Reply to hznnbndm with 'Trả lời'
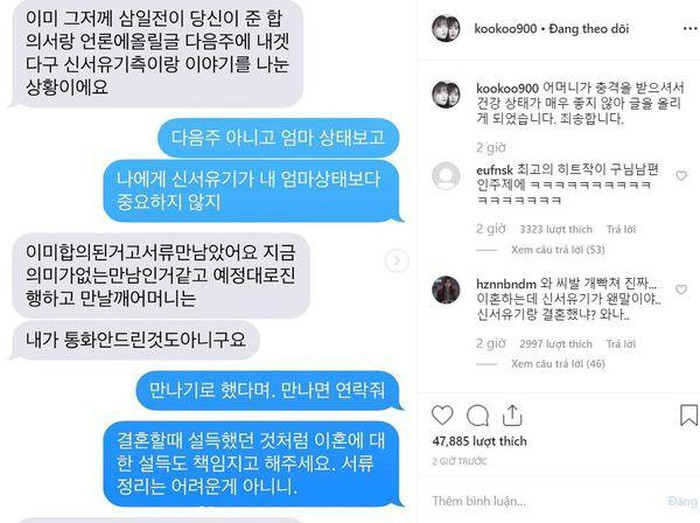The image size is (700, 523). [x=621, y=344]
